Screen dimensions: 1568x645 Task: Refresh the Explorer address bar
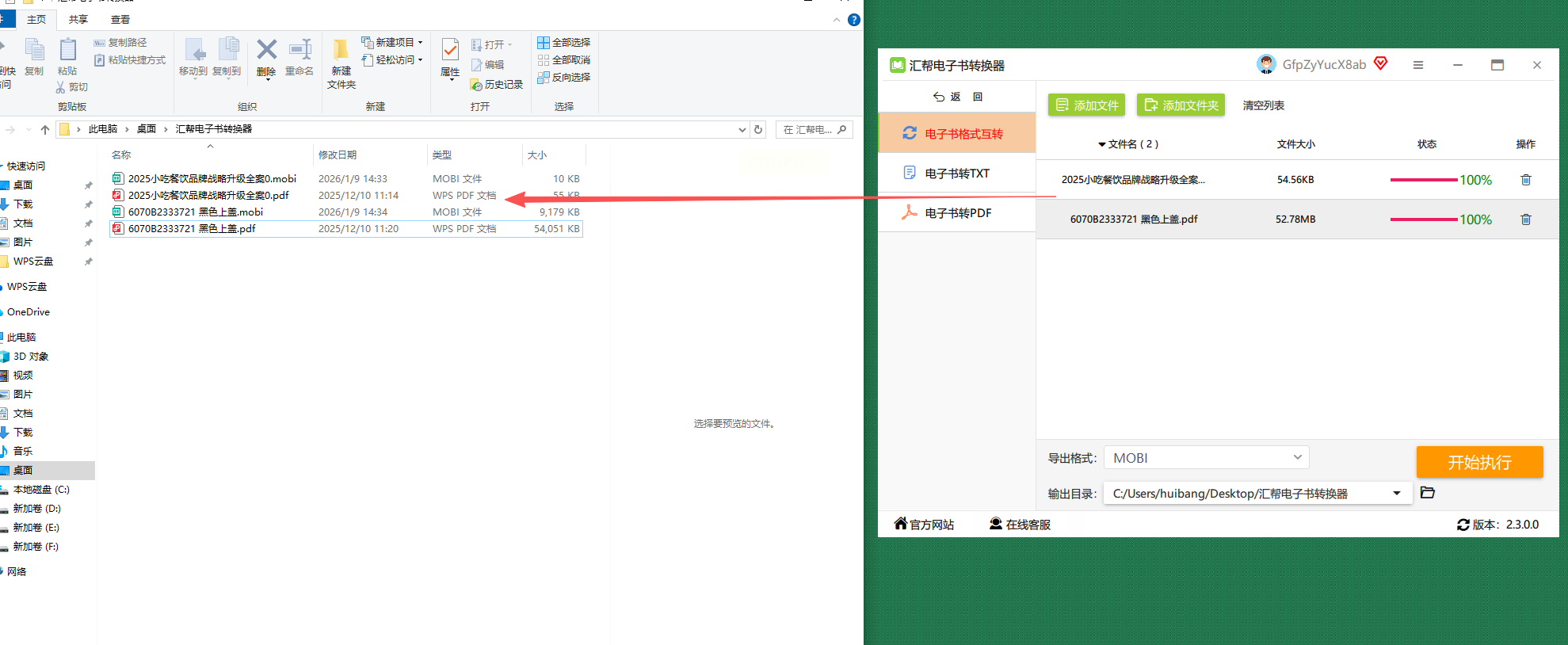(x=758, y=129)
